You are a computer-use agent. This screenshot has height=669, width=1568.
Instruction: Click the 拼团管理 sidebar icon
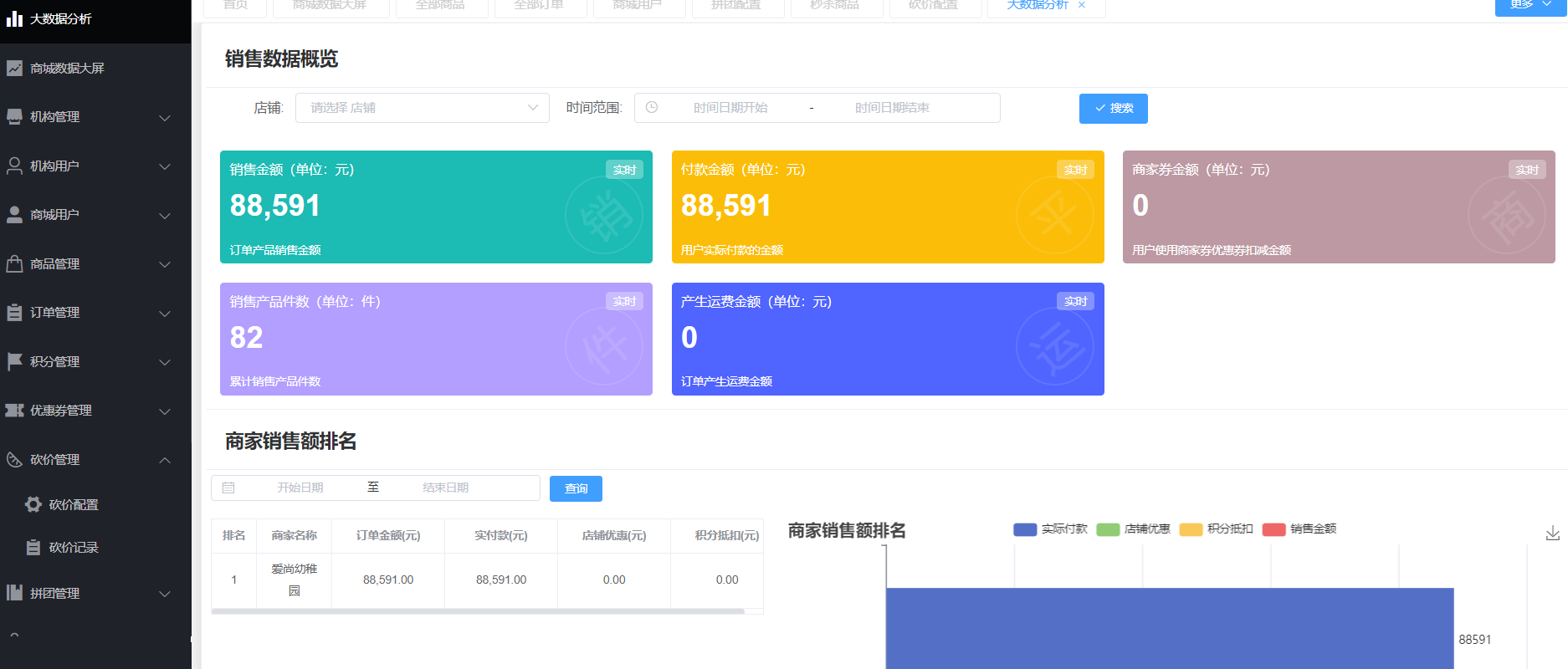click(14, 593)
